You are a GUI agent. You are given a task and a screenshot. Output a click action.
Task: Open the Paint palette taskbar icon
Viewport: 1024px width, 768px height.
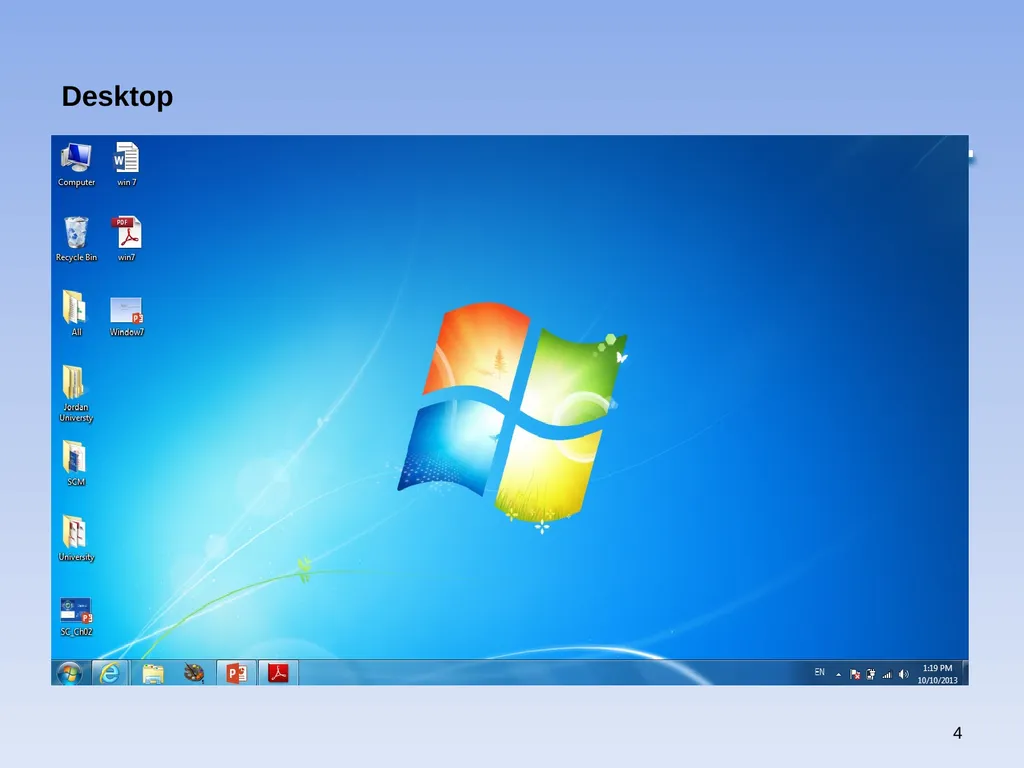[x=194, y=673]
